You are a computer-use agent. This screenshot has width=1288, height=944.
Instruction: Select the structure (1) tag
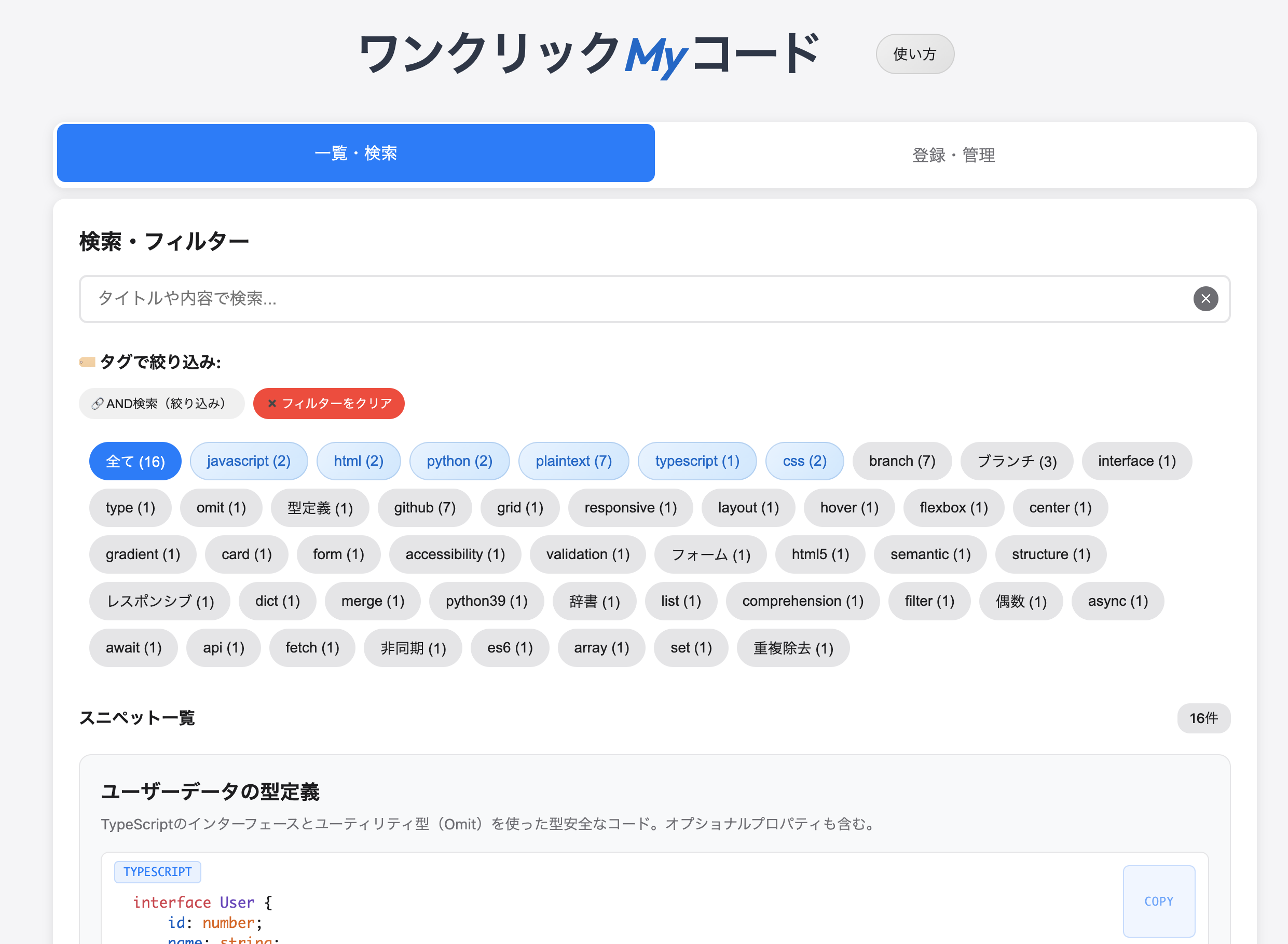pos(1051,555)
